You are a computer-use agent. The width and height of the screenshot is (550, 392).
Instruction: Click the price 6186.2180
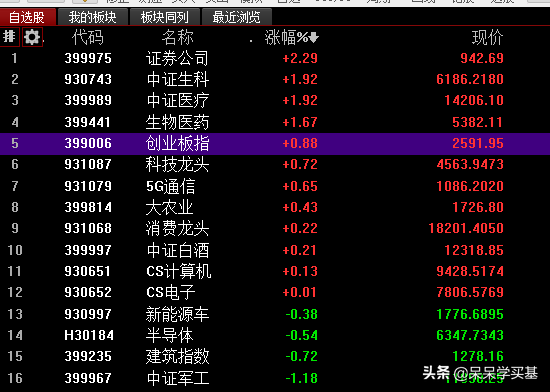pos(470,79)
